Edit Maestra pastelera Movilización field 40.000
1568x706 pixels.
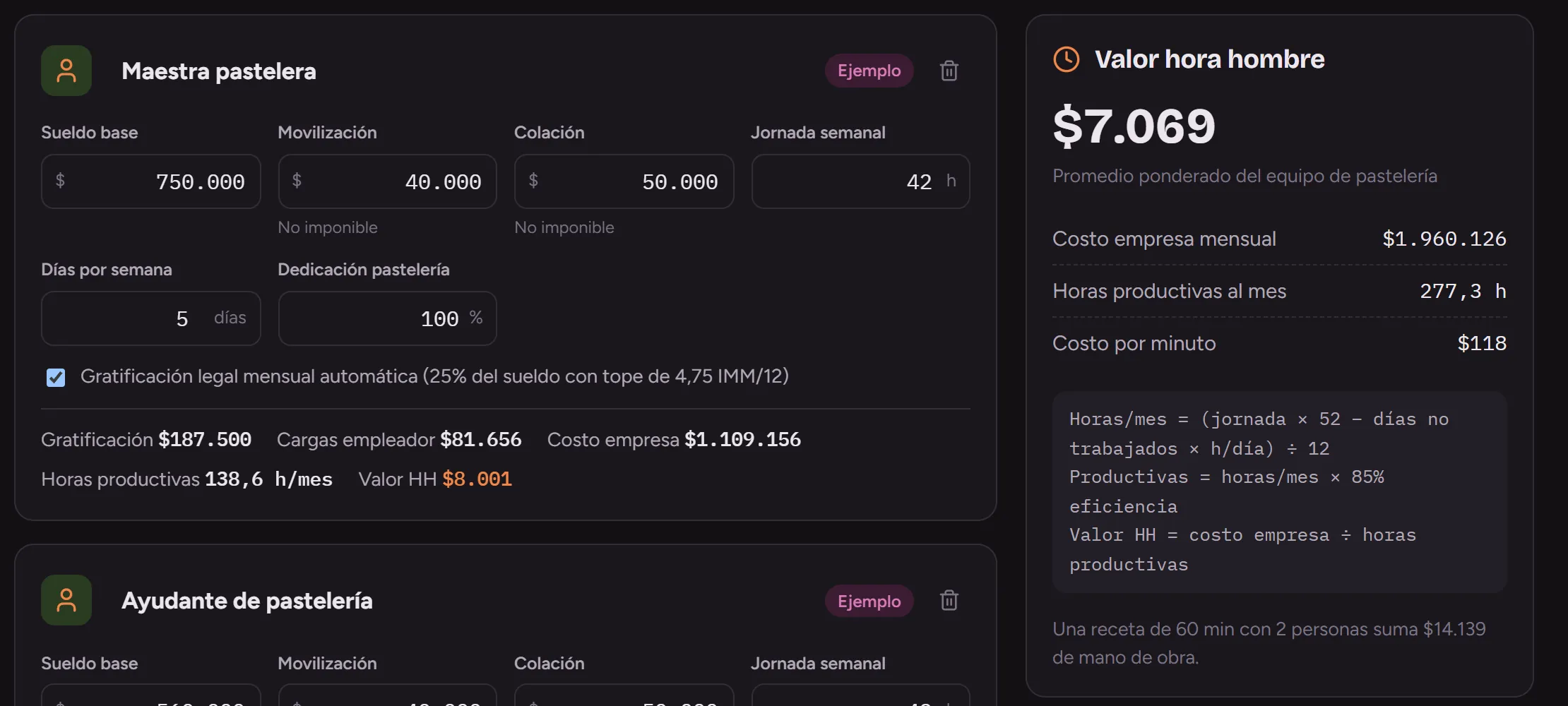coord(388,181)
